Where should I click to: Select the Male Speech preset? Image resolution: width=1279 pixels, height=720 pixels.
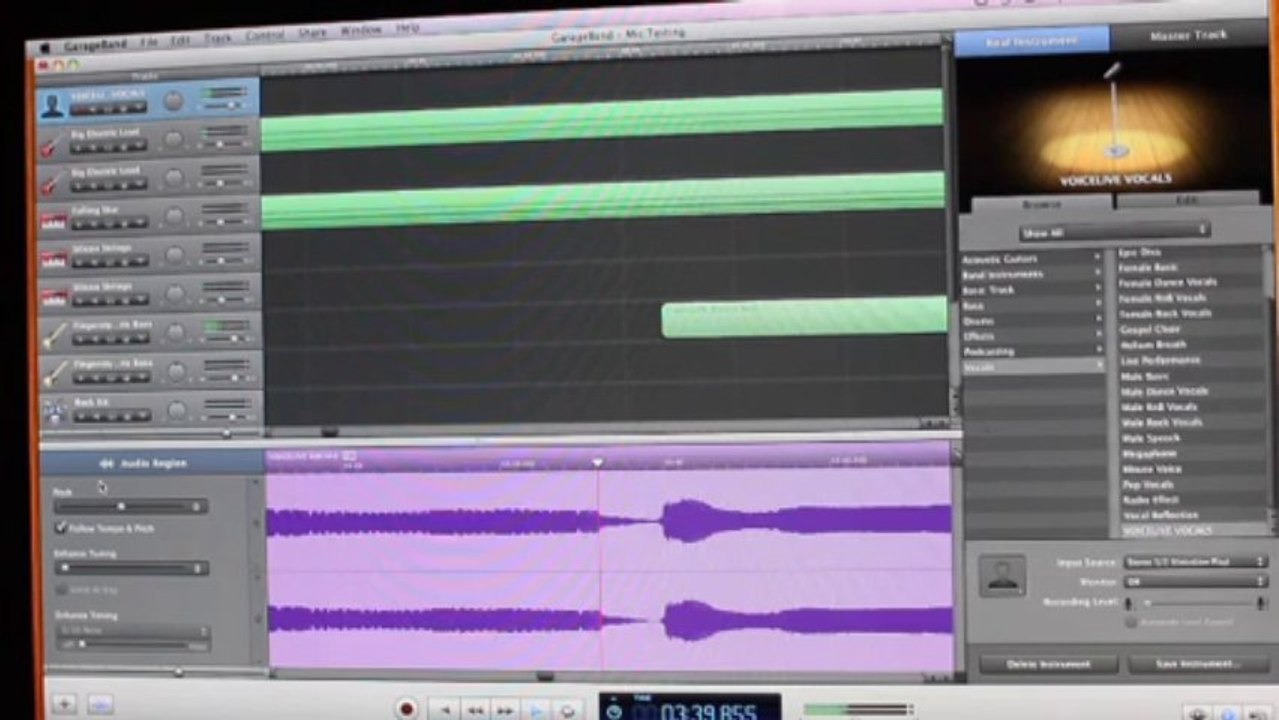pyautogui.click(x=1150, y=438)
